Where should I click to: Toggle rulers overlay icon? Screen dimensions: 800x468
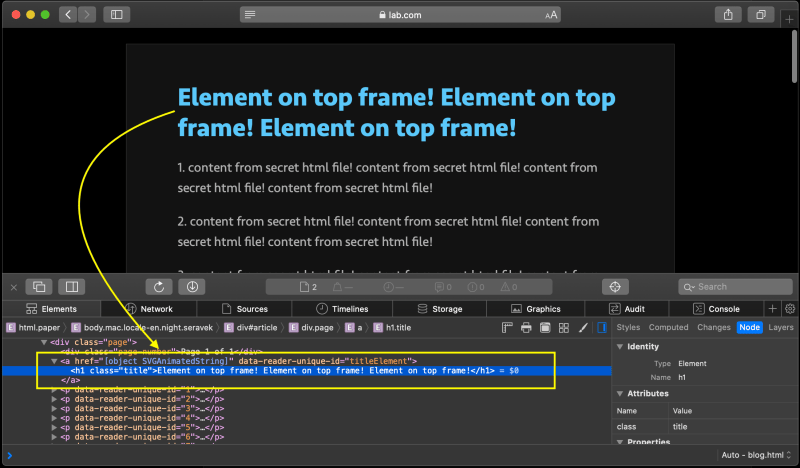tap(507, 328)
